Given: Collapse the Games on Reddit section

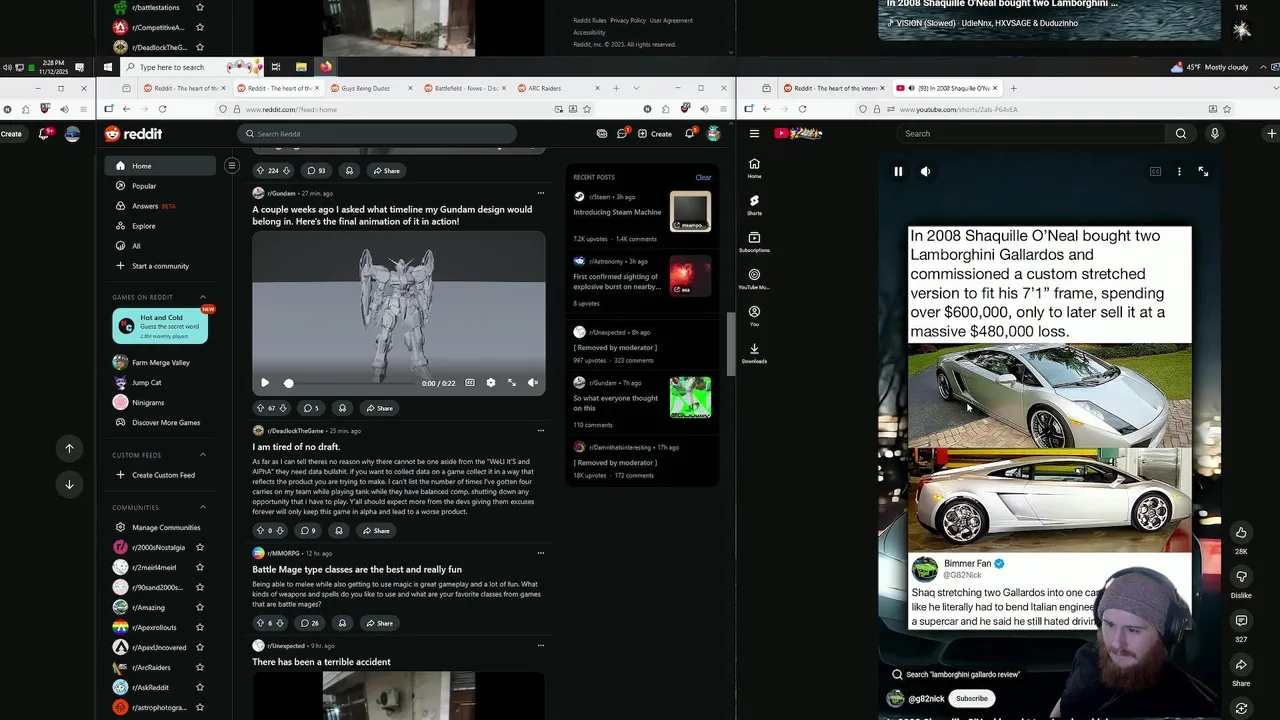Looking at the screenshot, I should pyautogui.click(x=203, y=297).
